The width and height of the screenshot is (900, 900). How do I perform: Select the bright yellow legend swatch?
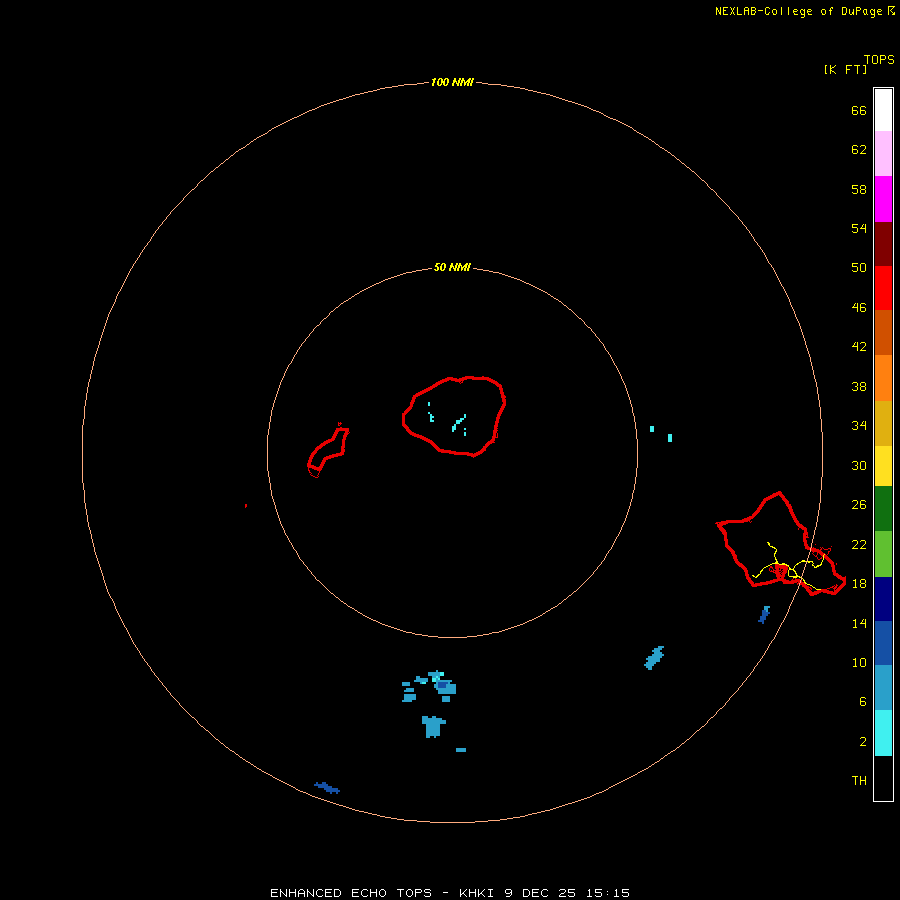[883, 466]
